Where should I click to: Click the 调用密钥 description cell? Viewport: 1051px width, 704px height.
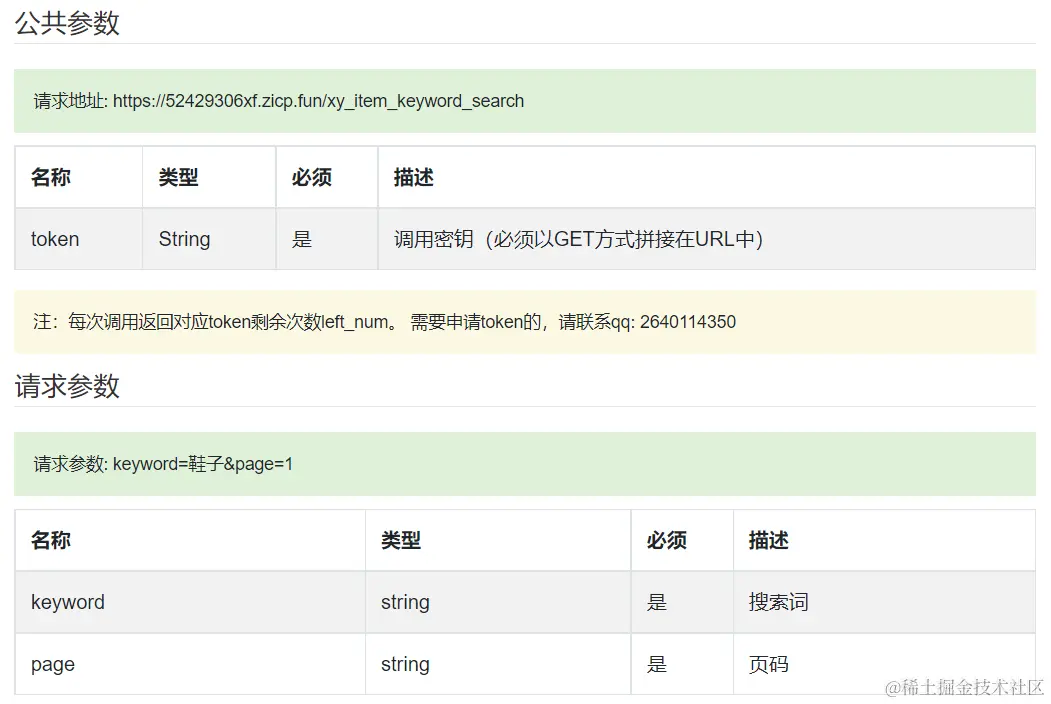[706, 239]
